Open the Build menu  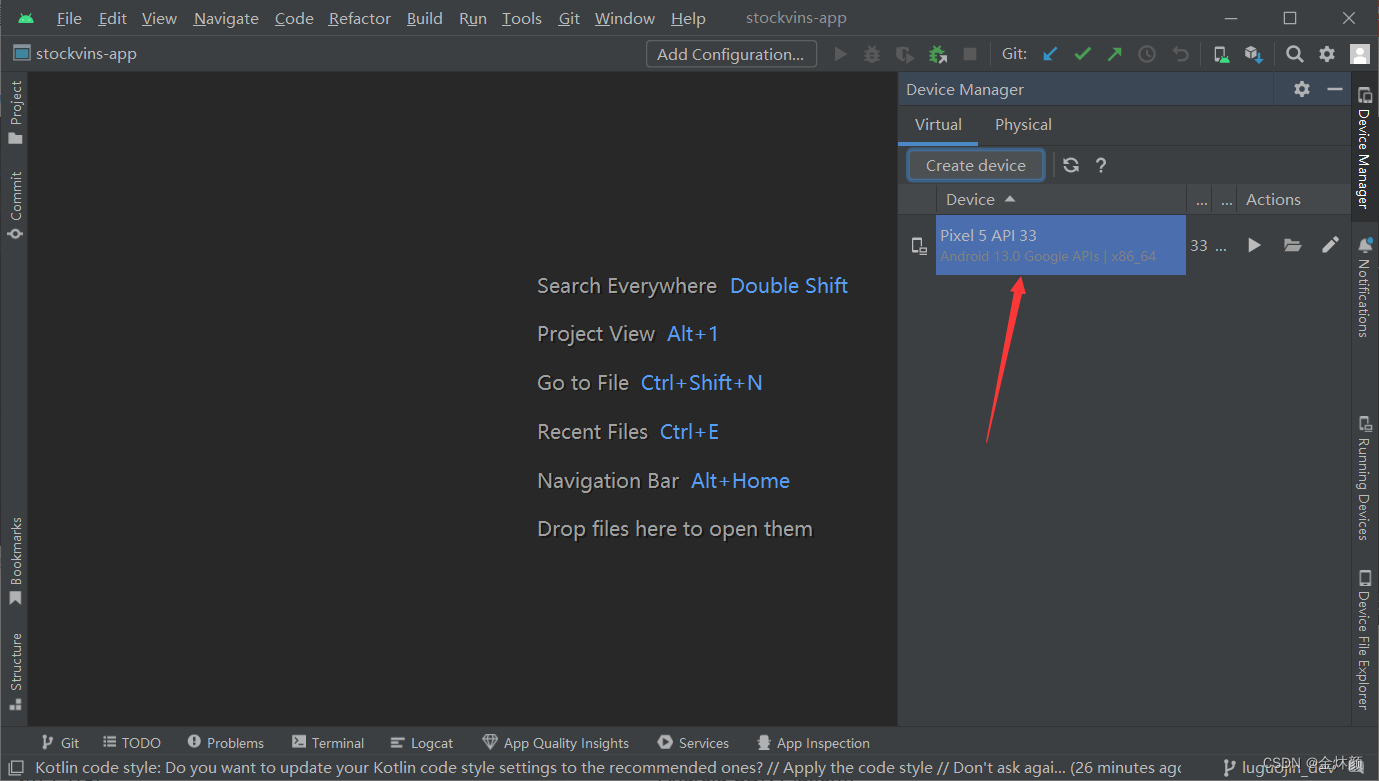424,18
